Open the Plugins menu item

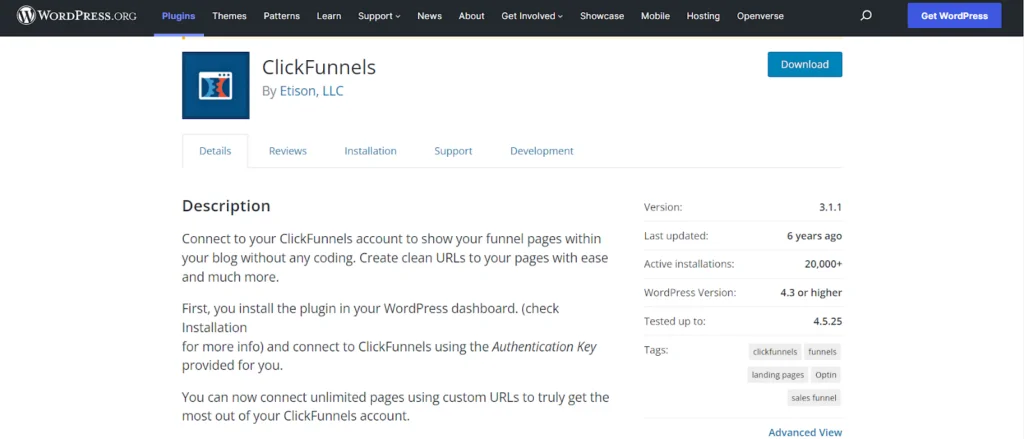pos(178,16)
